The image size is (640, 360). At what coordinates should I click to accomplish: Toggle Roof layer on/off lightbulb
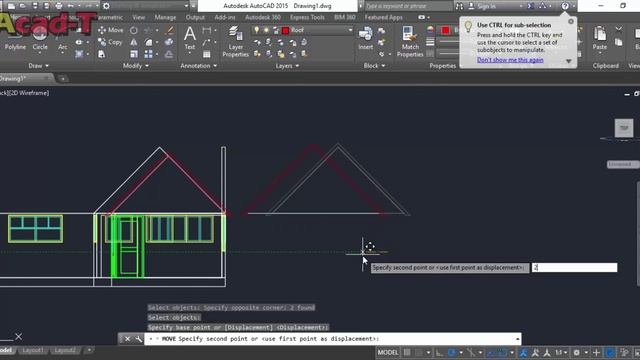(256, 30)
